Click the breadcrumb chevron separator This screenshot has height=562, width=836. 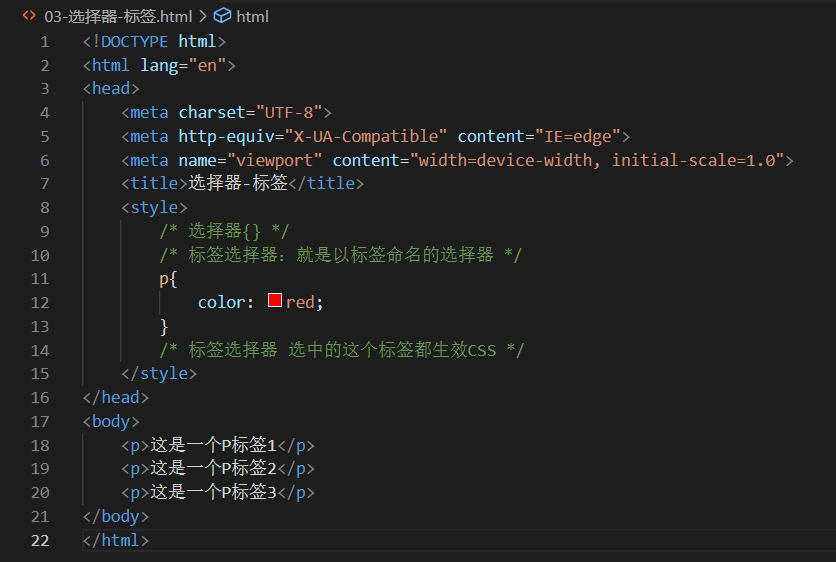[203, 17]
